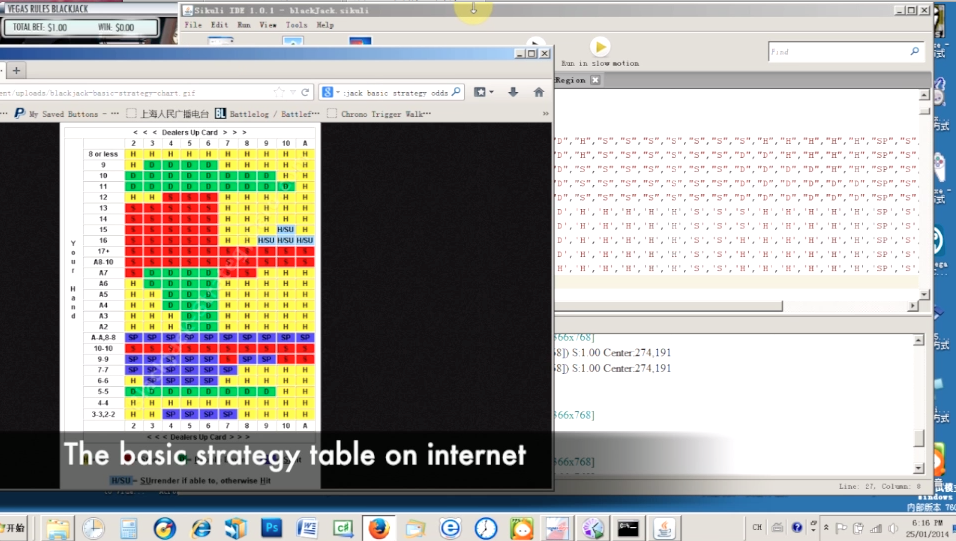Switch to Firefox in taskbar
This screenshot has height=541, width=956.
(x=379, y=528)
